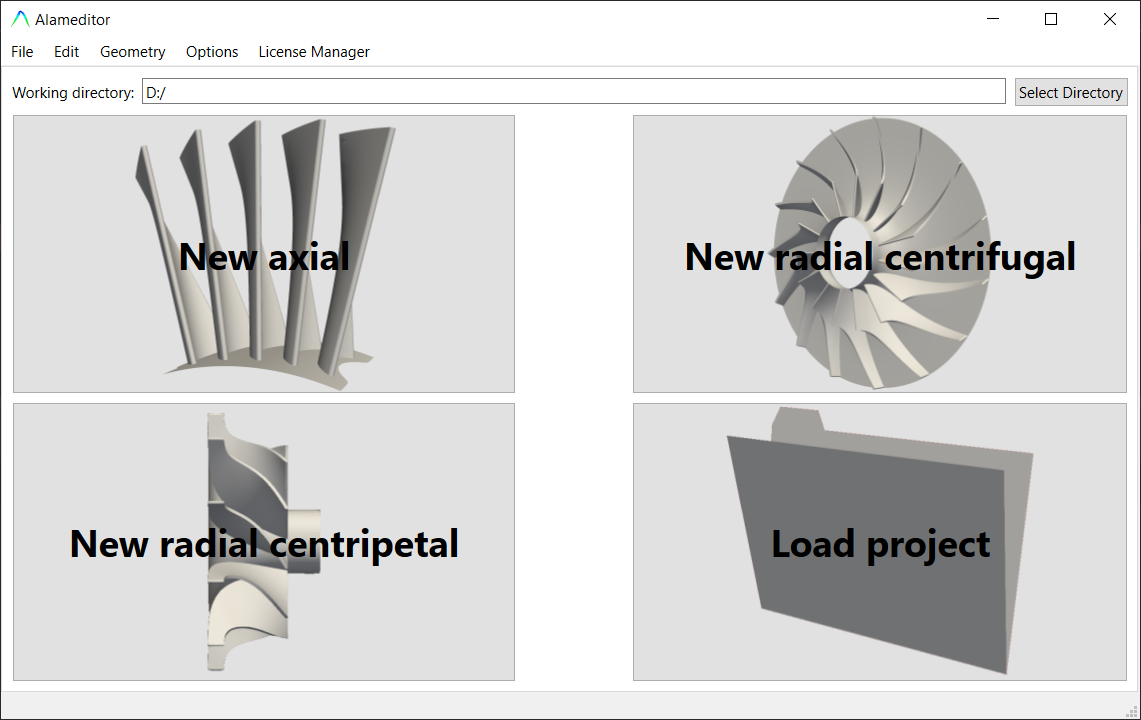This screenshot has height=720, width=1141.
Task: Start a New radial centrifugal project
Action: [881, 254]
